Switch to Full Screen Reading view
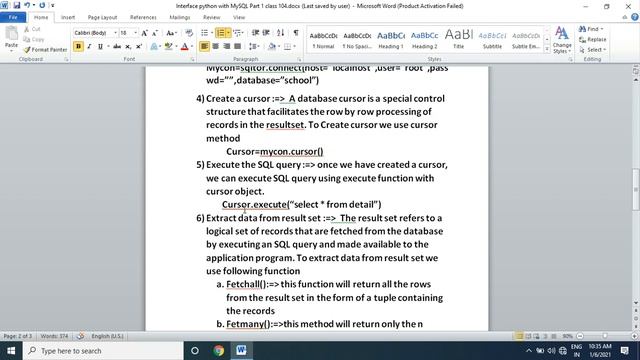This screenshot has width=640, height=360. click(x=528, y=336)
